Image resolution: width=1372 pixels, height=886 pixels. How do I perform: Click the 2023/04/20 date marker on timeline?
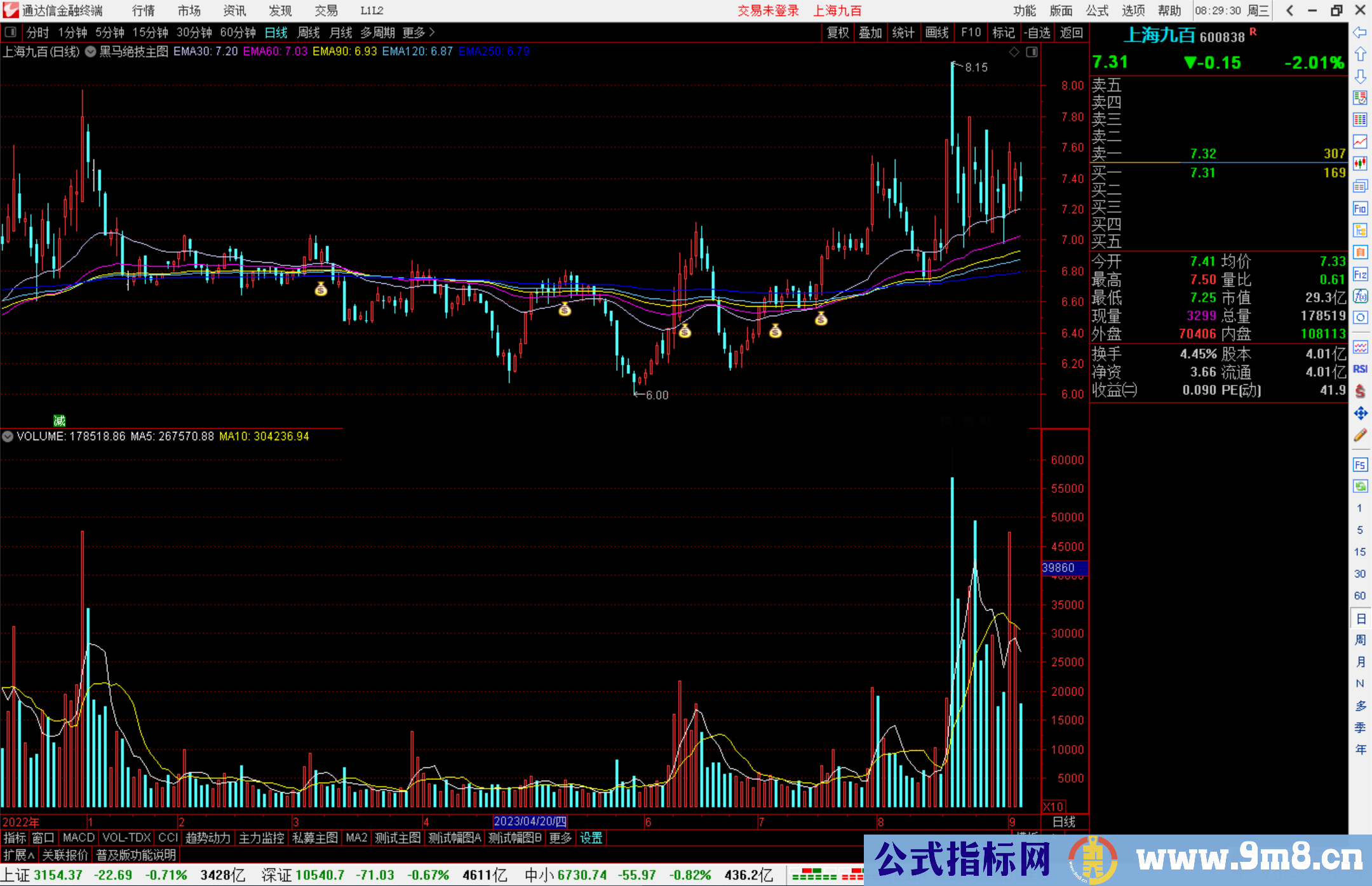530,821
